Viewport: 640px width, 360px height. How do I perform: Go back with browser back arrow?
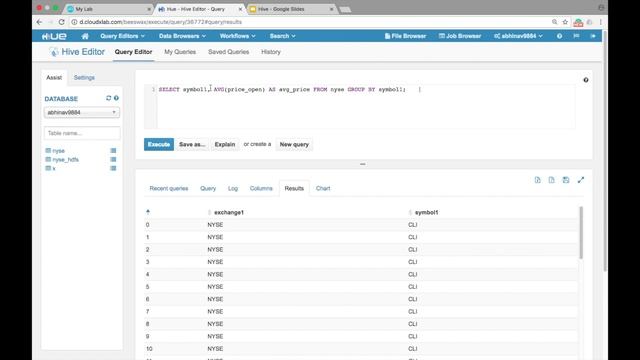39,22
